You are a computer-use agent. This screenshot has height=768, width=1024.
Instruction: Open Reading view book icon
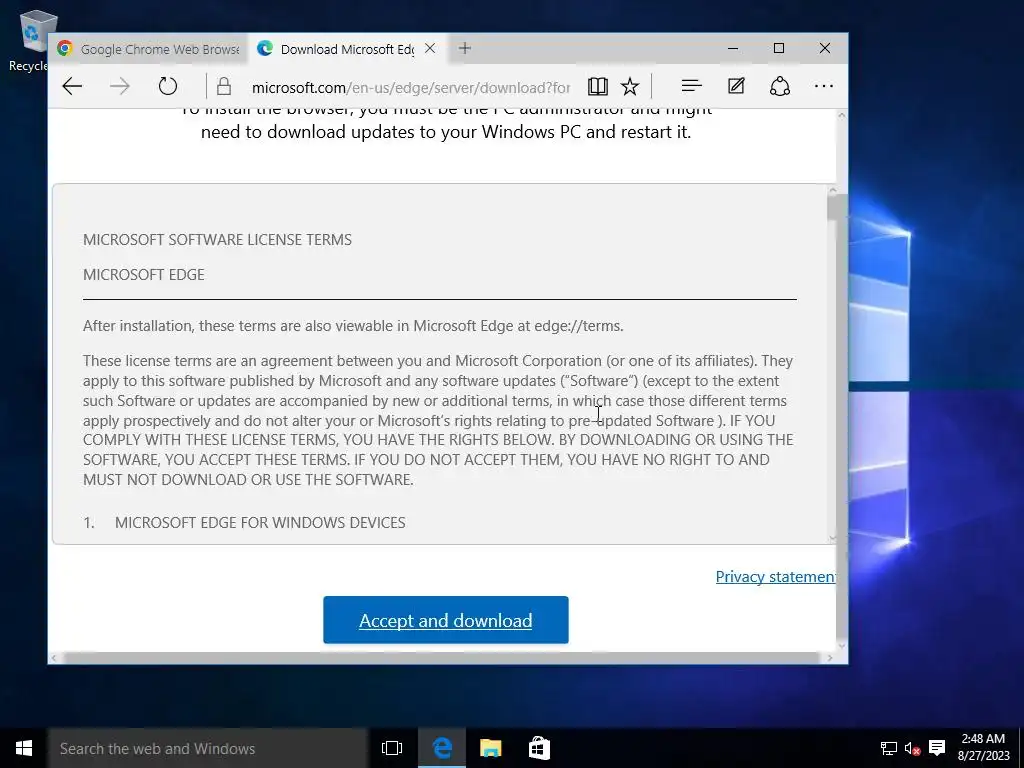click(x=598, y=86)
